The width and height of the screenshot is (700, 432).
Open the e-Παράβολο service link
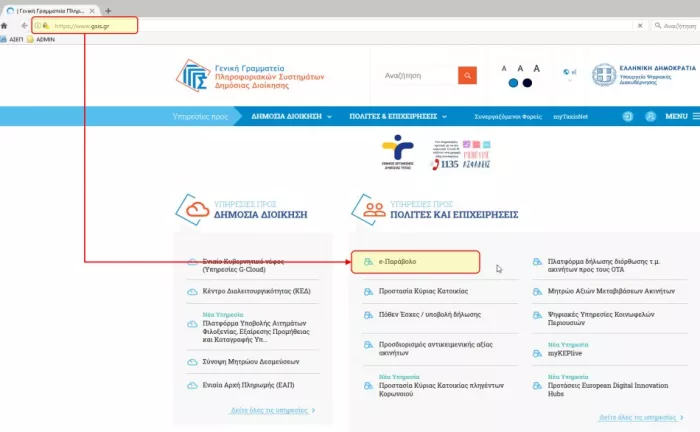pyautogui.click(x=397, y=262)
